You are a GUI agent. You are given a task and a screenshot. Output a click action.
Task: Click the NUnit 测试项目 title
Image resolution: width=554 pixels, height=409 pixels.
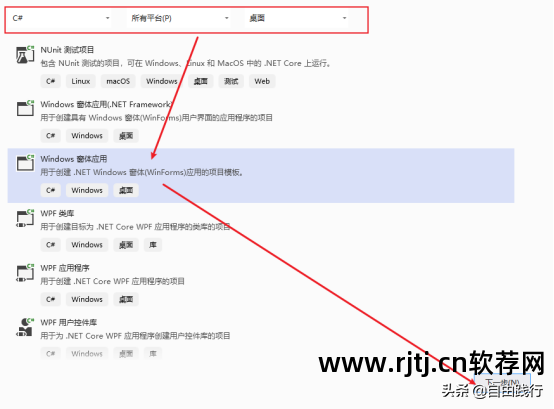click(x=67, y=50)
